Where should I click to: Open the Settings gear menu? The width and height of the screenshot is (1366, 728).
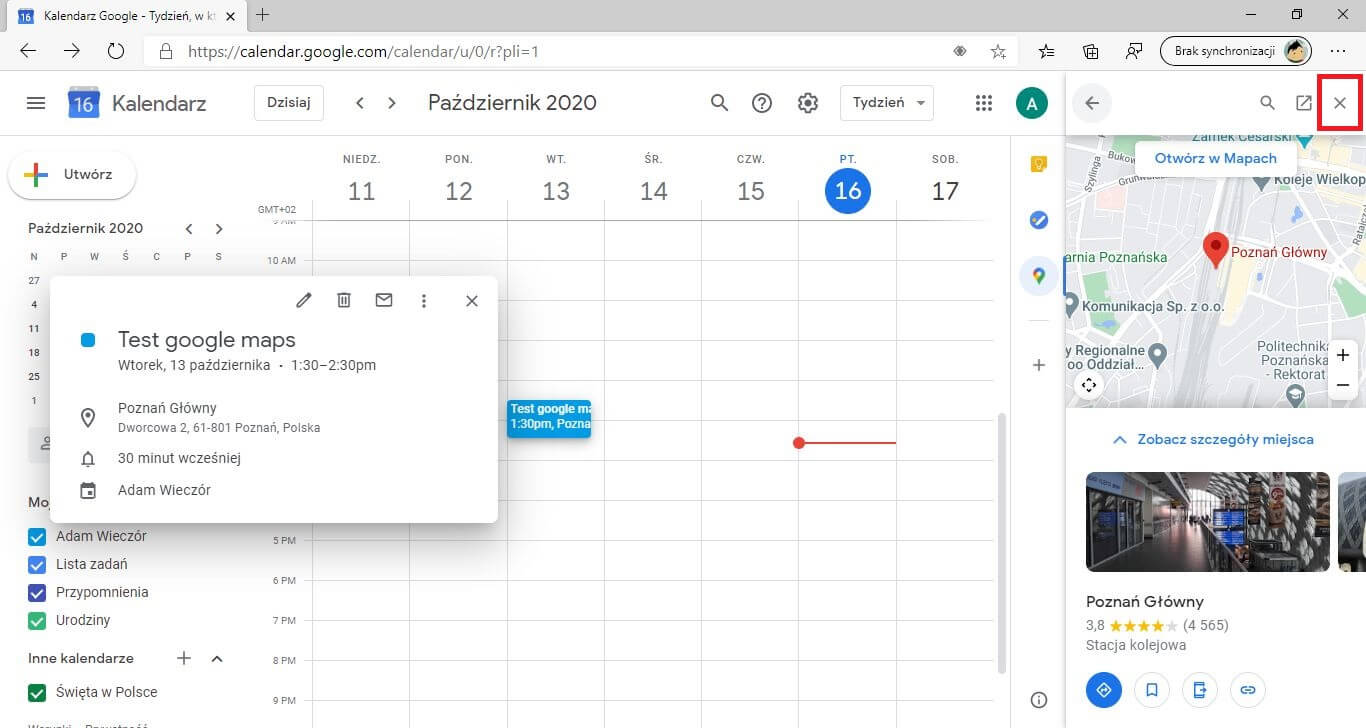point(808,103)
